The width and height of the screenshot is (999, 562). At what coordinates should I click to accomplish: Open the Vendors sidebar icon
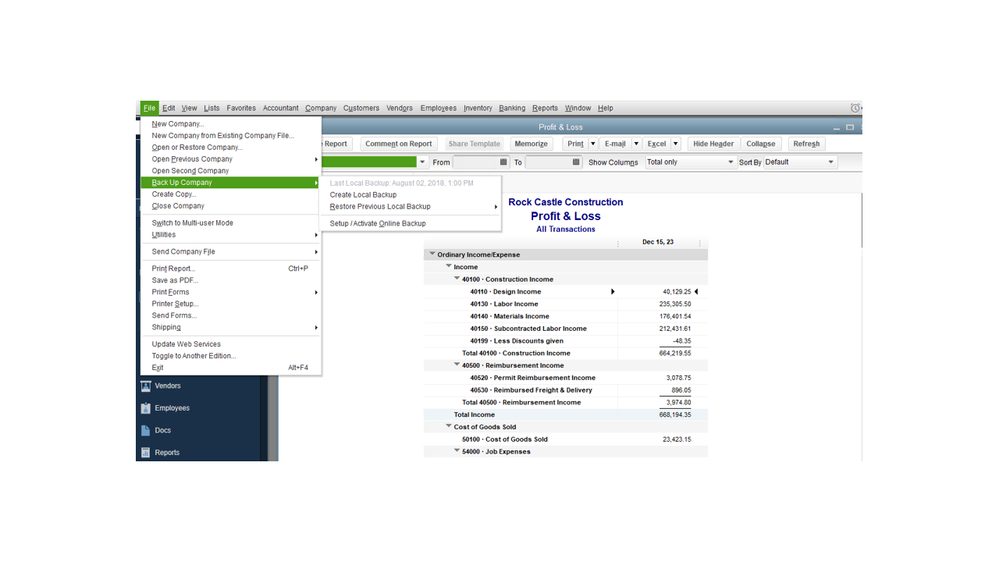tap(146, 386)
